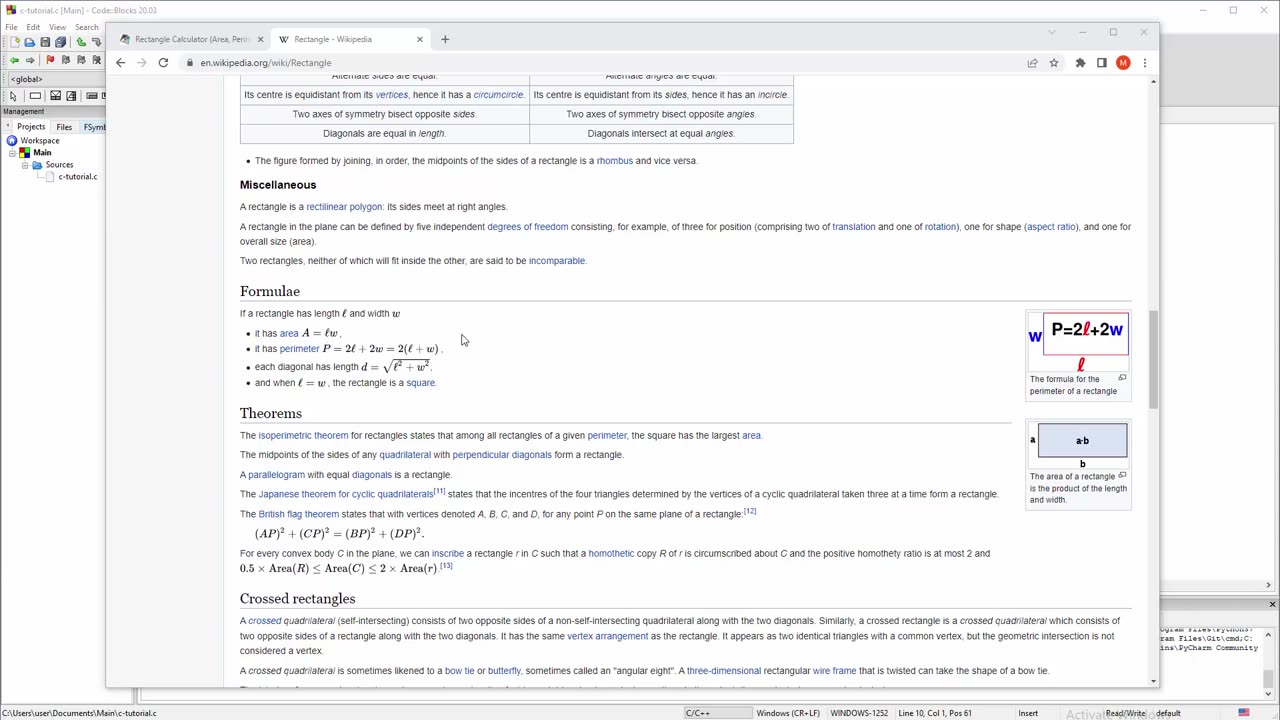Follow the incomparable link
The image size is (1280, 720).
click(x=556, y=261)
